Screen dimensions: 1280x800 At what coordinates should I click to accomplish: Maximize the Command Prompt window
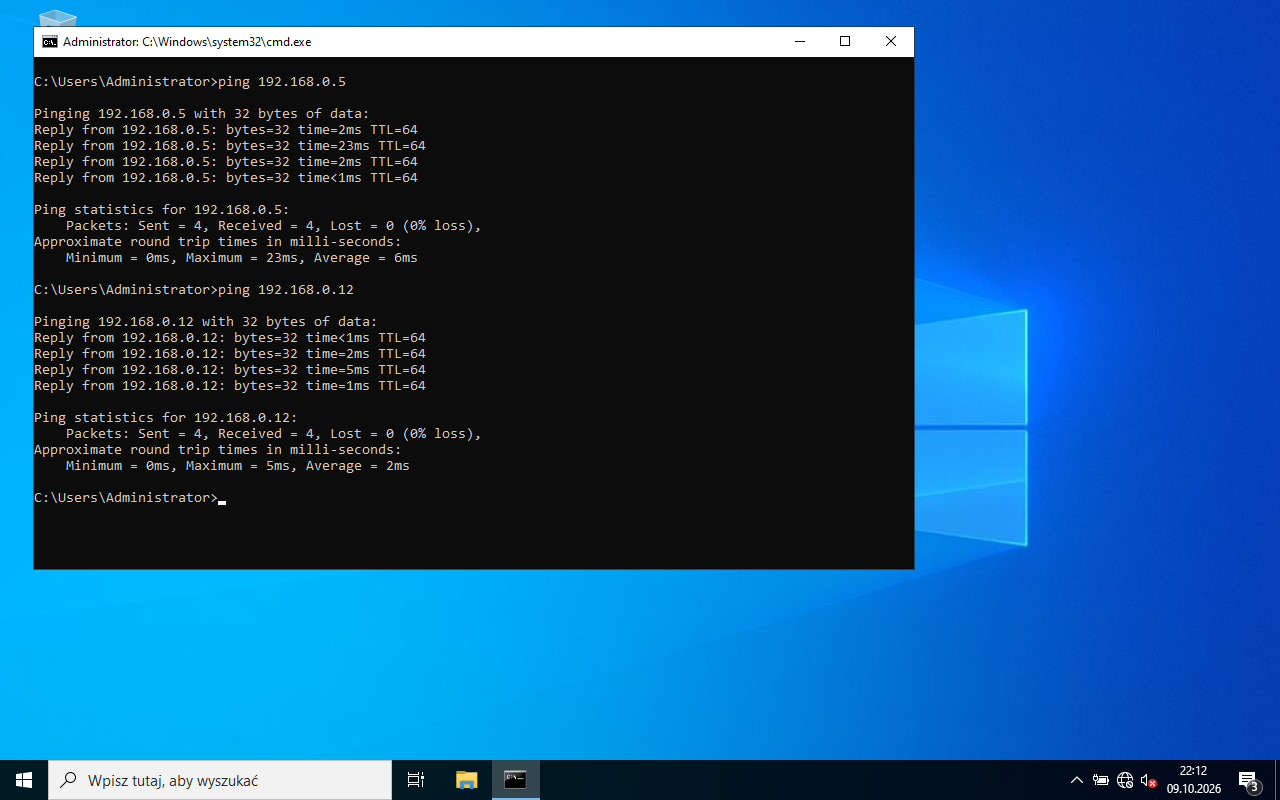[x=845, y=41]
